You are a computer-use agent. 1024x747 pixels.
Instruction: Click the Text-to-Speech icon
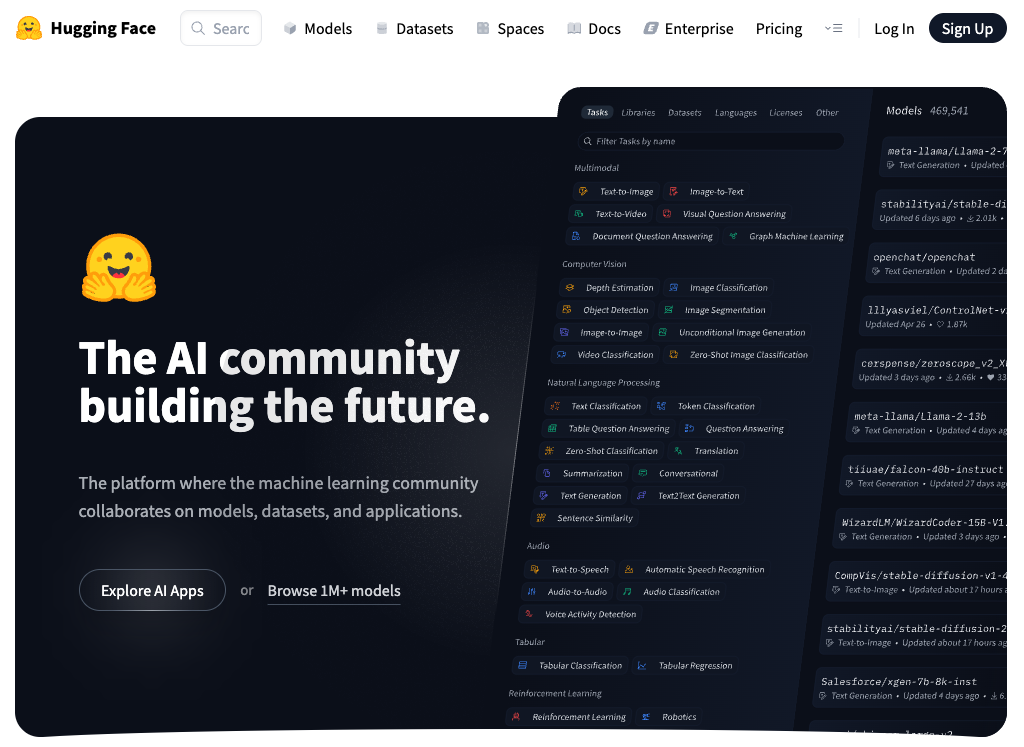[x=535, y=569]
